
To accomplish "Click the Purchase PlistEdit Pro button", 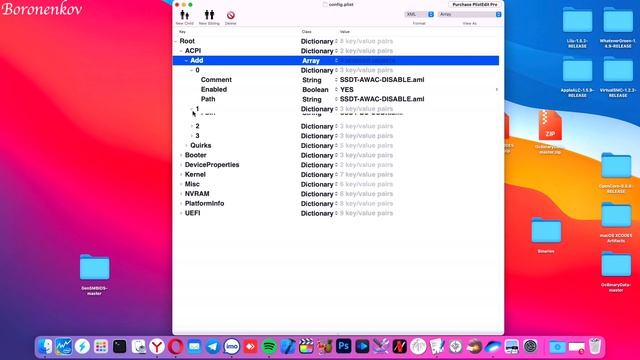I will click(475, 4).
